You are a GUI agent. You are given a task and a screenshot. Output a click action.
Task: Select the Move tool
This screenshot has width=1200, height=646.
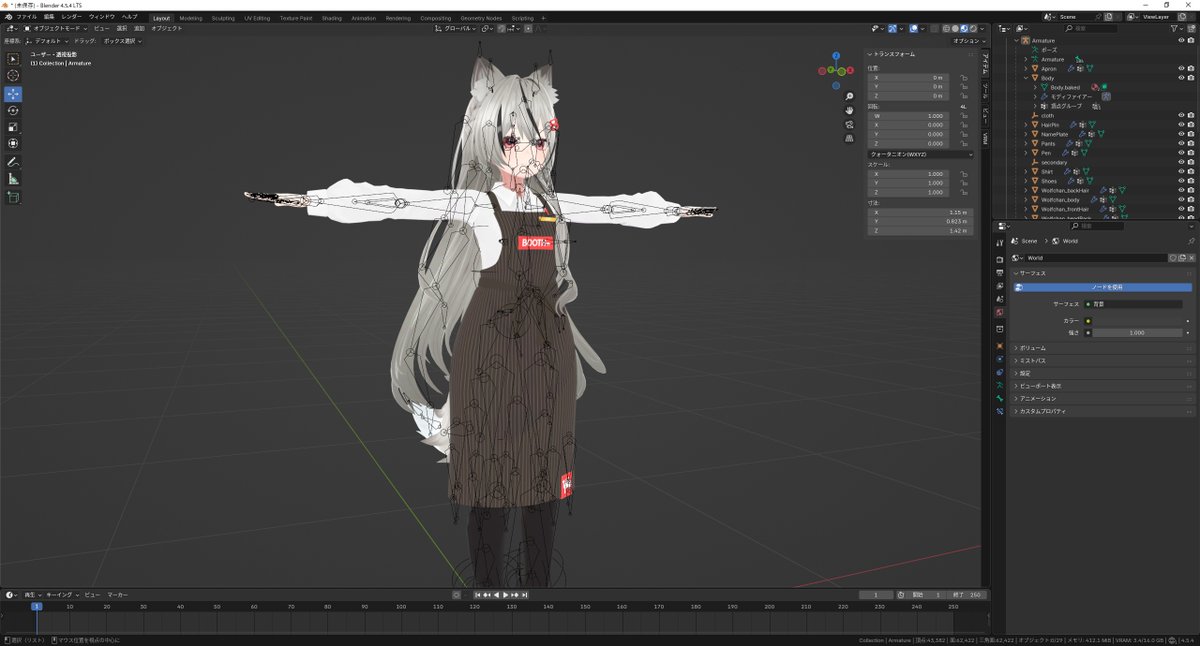click(13, 94)
